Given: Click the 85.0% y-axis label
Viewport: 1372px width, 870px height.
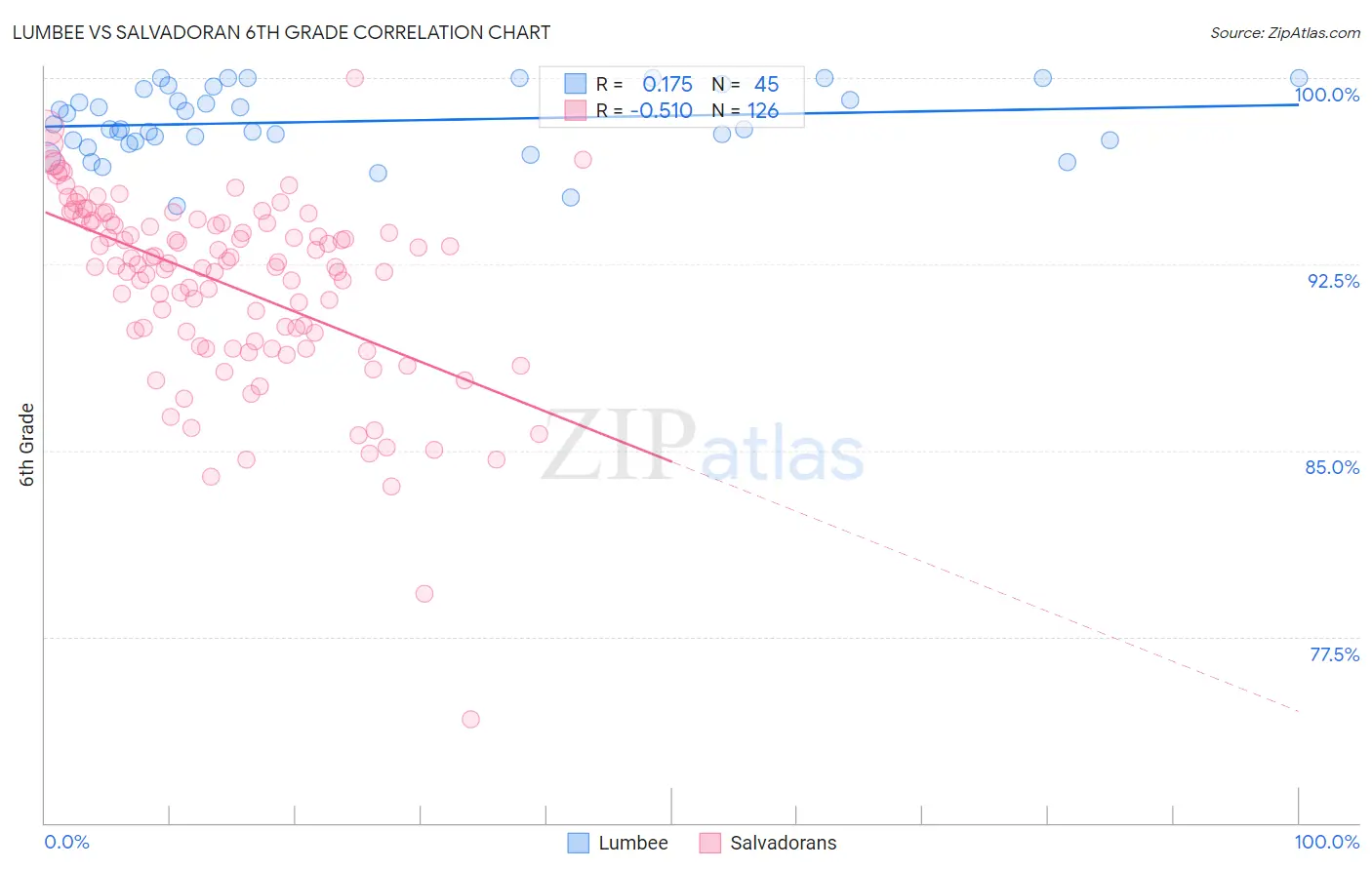Looking at the screenshot, I should pyautogui.click(x=1333, y=467).
